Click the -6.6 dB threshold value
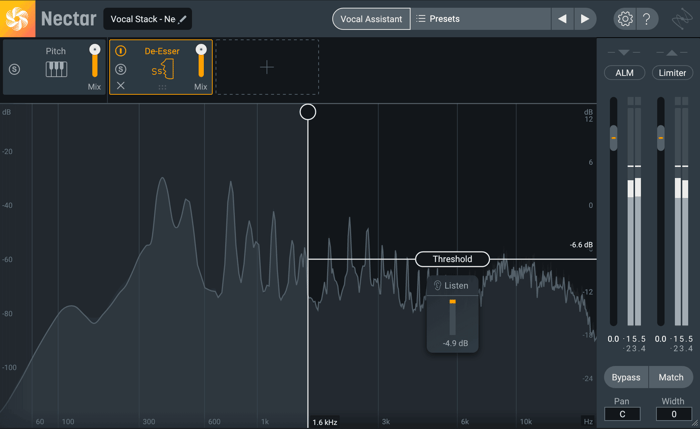The width and height of the screenshot is (700, 429). [581, 245]
